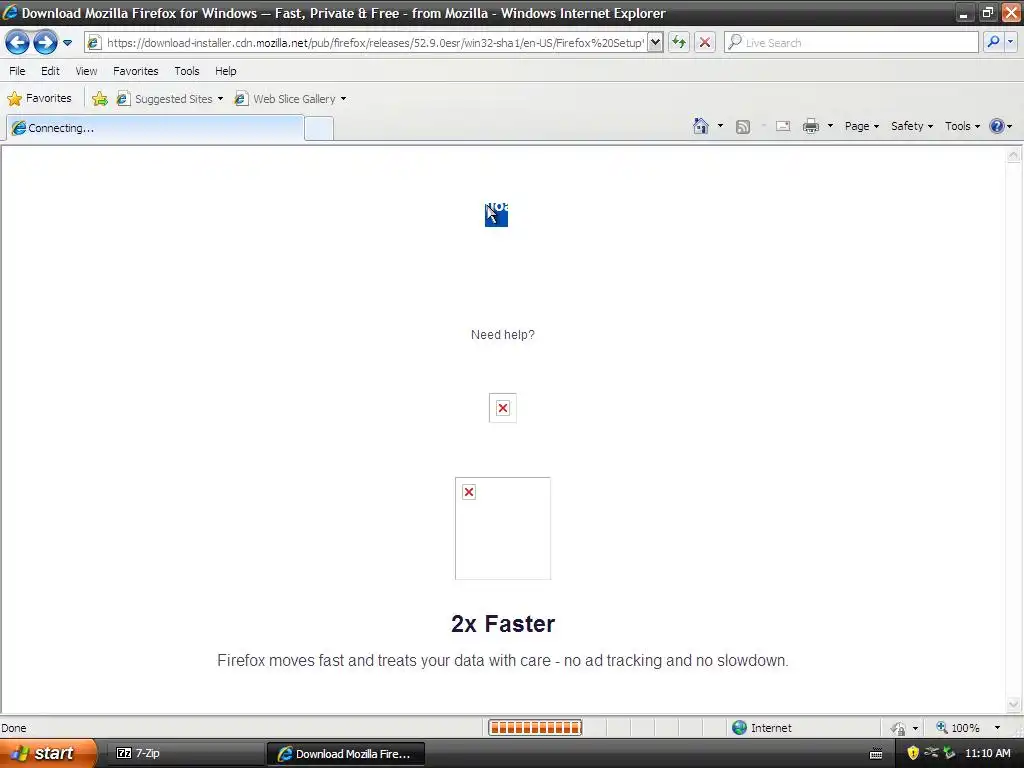Open the File menu
Image resolution: width=1024 pixels, height=768 pixels.
[18, 71]
